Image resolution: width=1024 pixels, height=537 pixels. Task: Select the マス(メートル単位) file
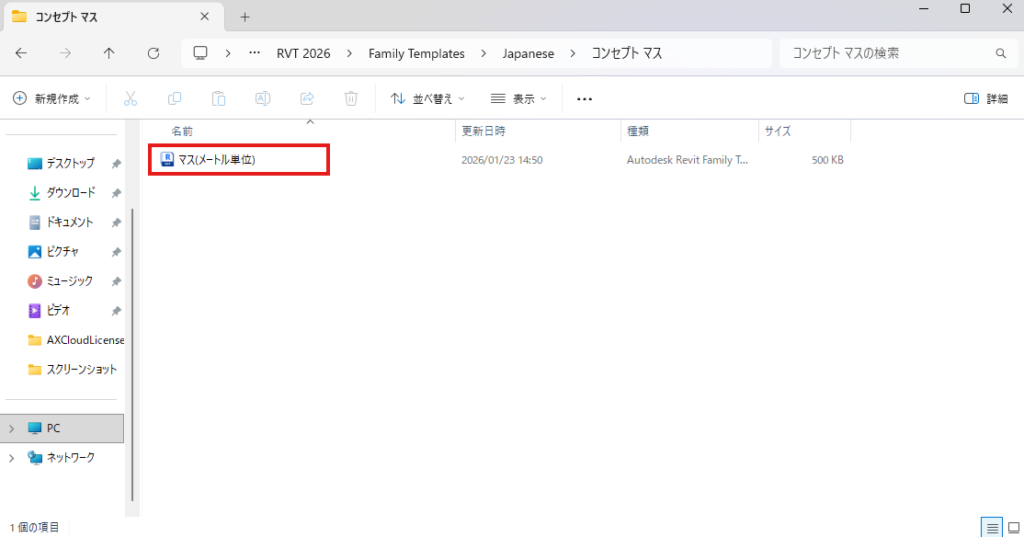pyautogui.click(x=217, y=160)
